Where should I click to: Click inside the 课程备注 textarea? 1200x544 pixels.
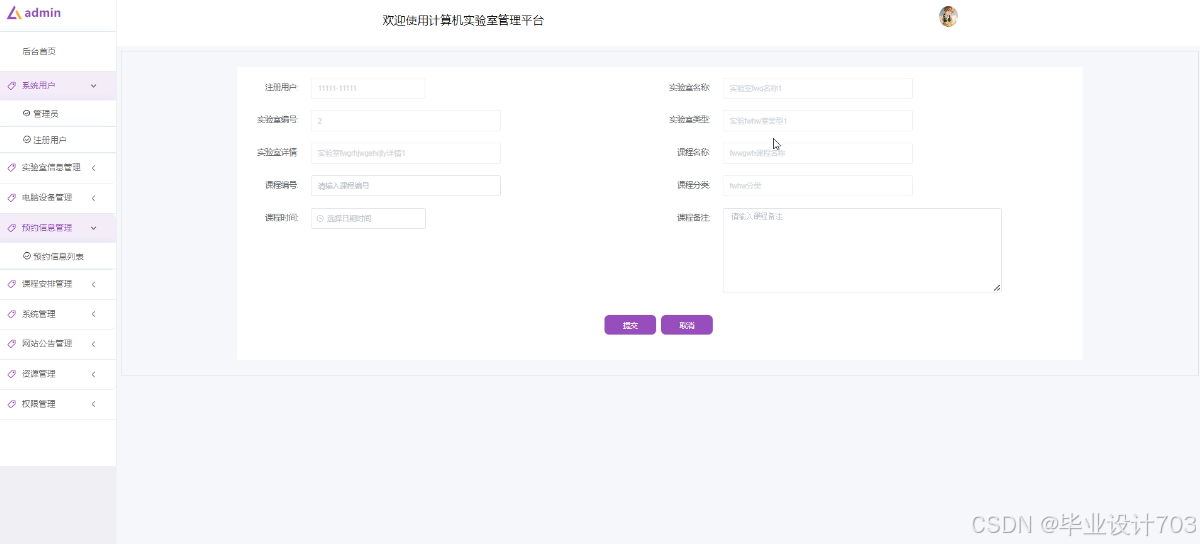(862, 250)
